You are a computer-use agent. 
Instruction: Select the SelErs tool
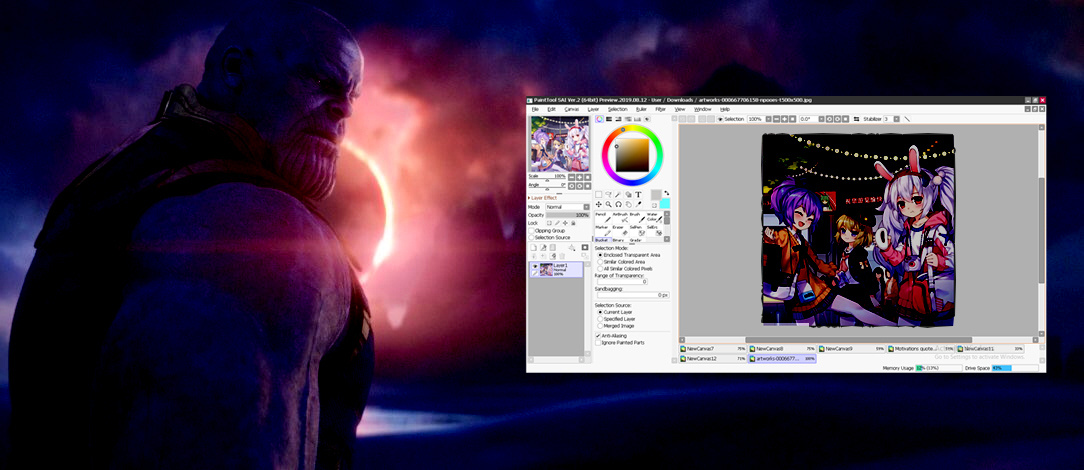(655, 232)
